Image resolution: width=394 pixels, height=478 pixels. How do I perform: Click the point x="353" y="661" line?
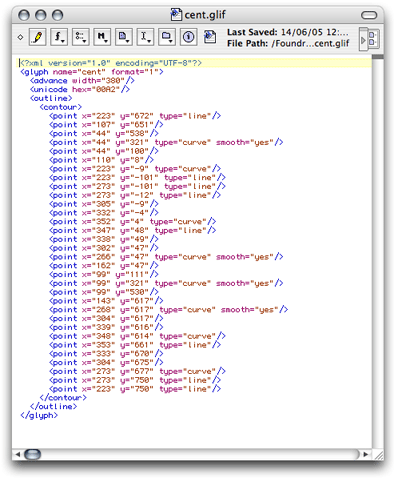[x=135, y=345]
